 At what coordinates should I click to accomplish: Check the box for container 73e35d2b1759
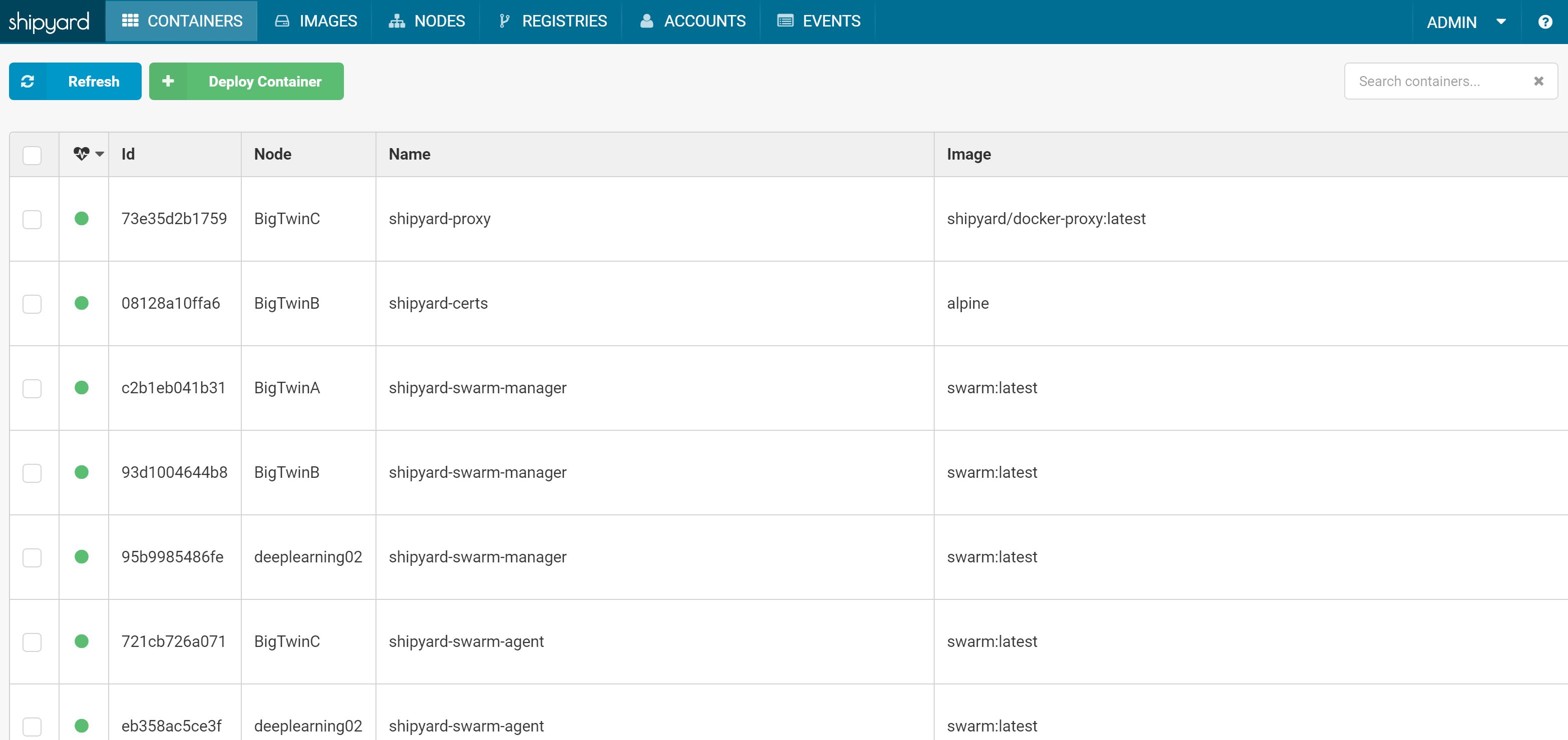[32, 219]
